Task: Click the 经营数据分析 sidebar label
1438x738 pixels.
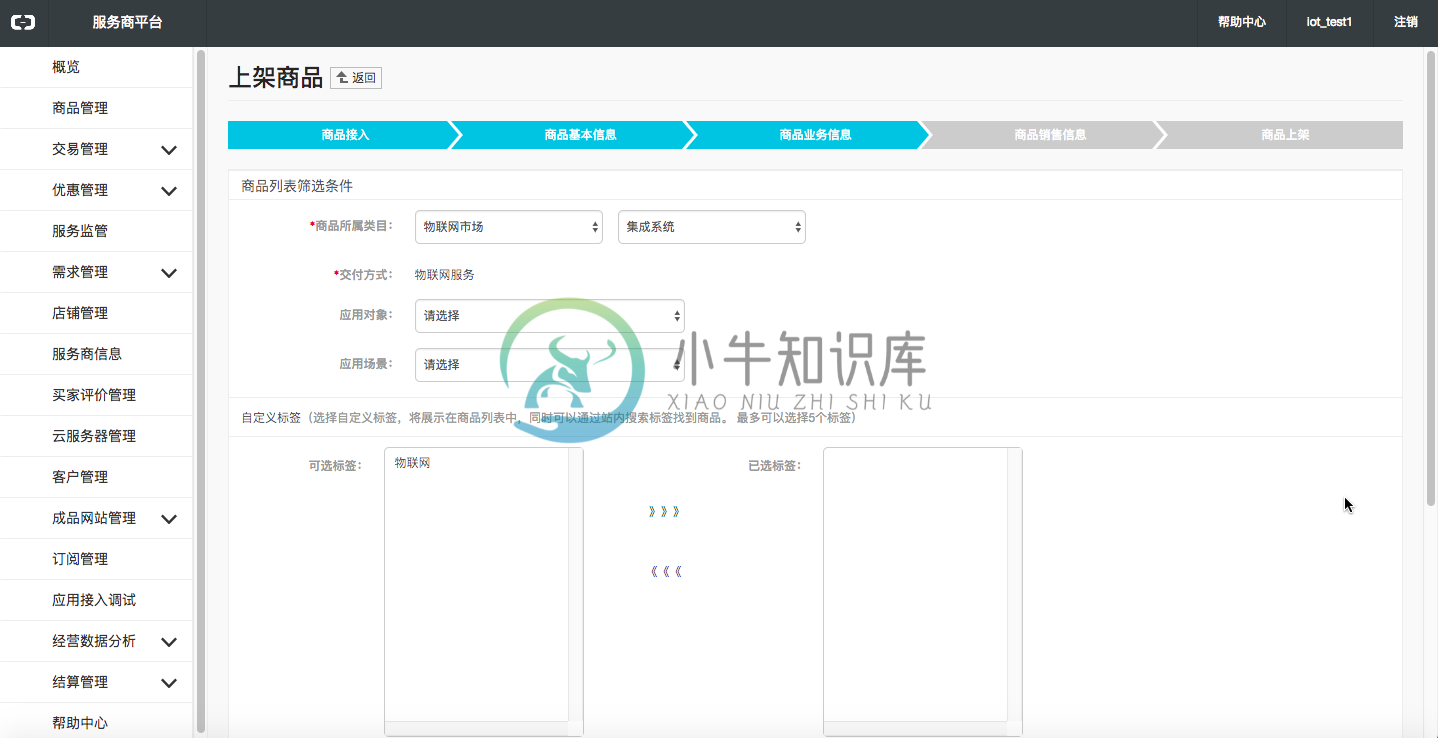Action: click(x=94, y=641)
